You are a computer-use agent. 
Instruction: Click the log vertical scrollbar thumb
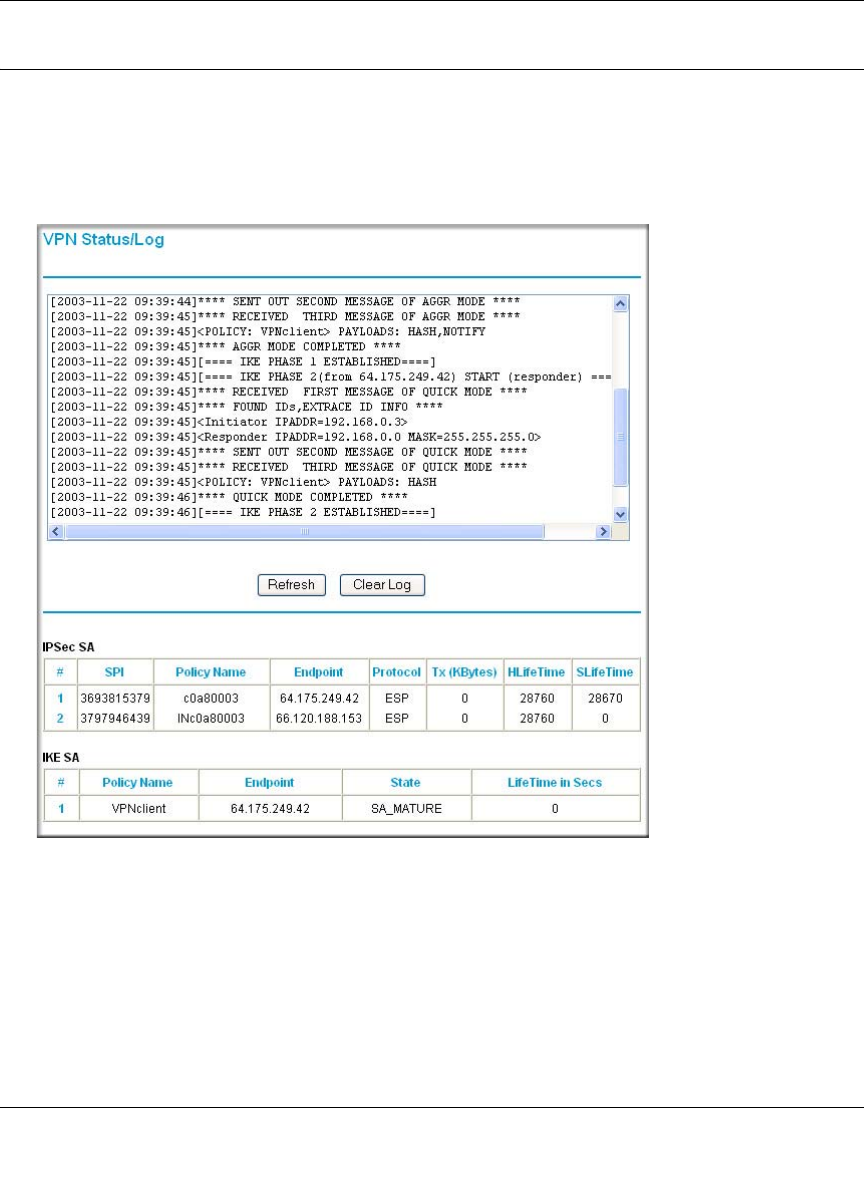tap(621, 437)
